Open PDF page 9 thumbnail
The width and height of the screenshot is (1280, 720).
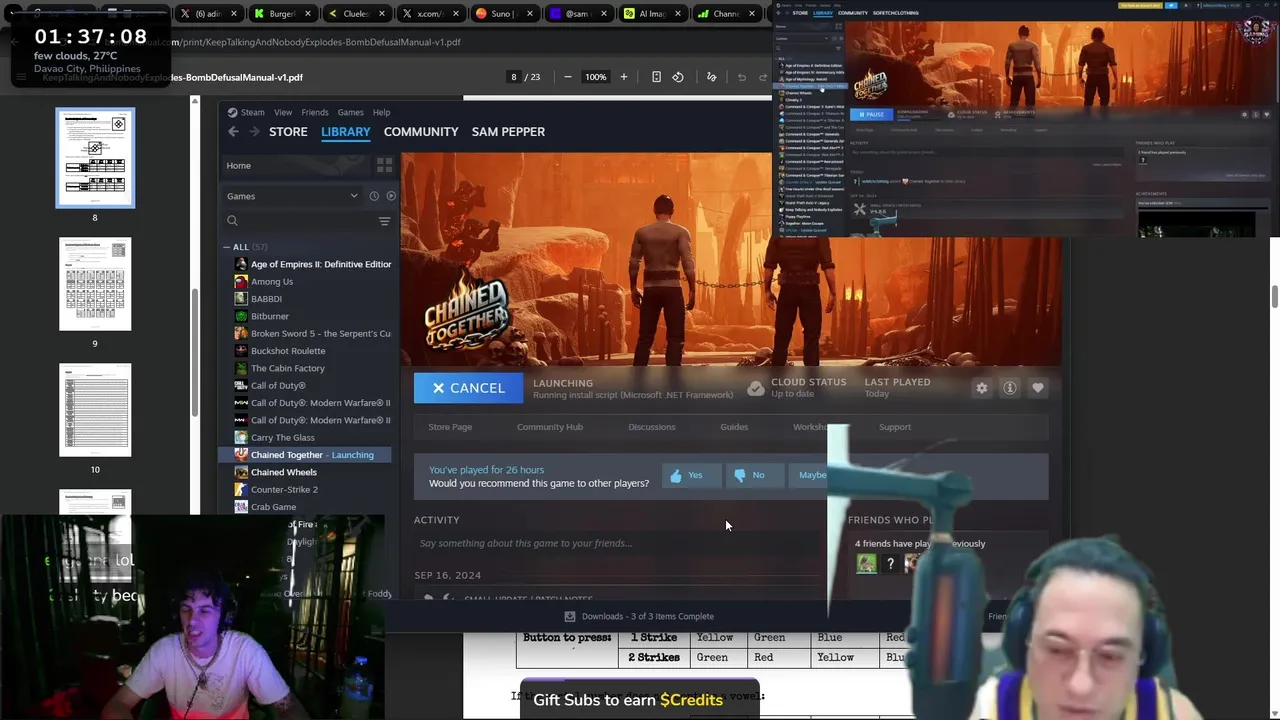pyautogui.click(x=95, y=284)
